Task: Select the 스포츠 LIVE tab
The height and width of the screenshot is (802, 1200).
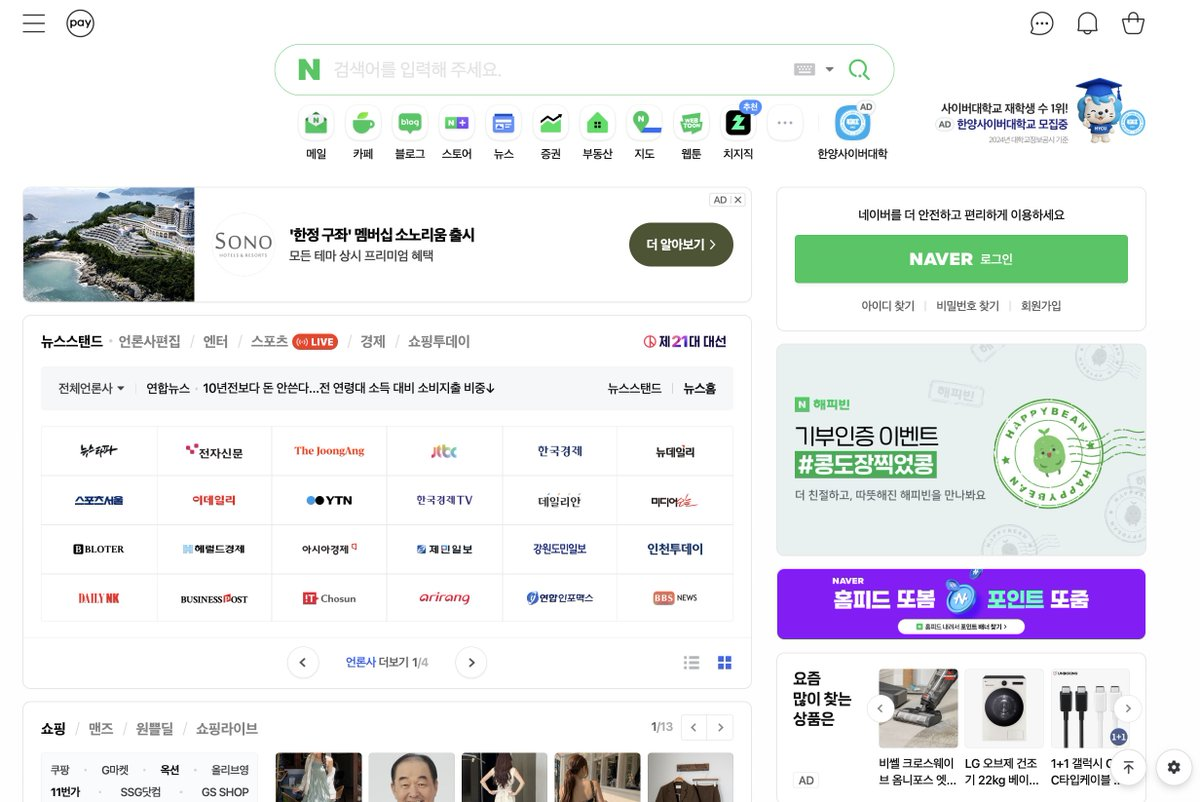Action: [x=294, y=341]
